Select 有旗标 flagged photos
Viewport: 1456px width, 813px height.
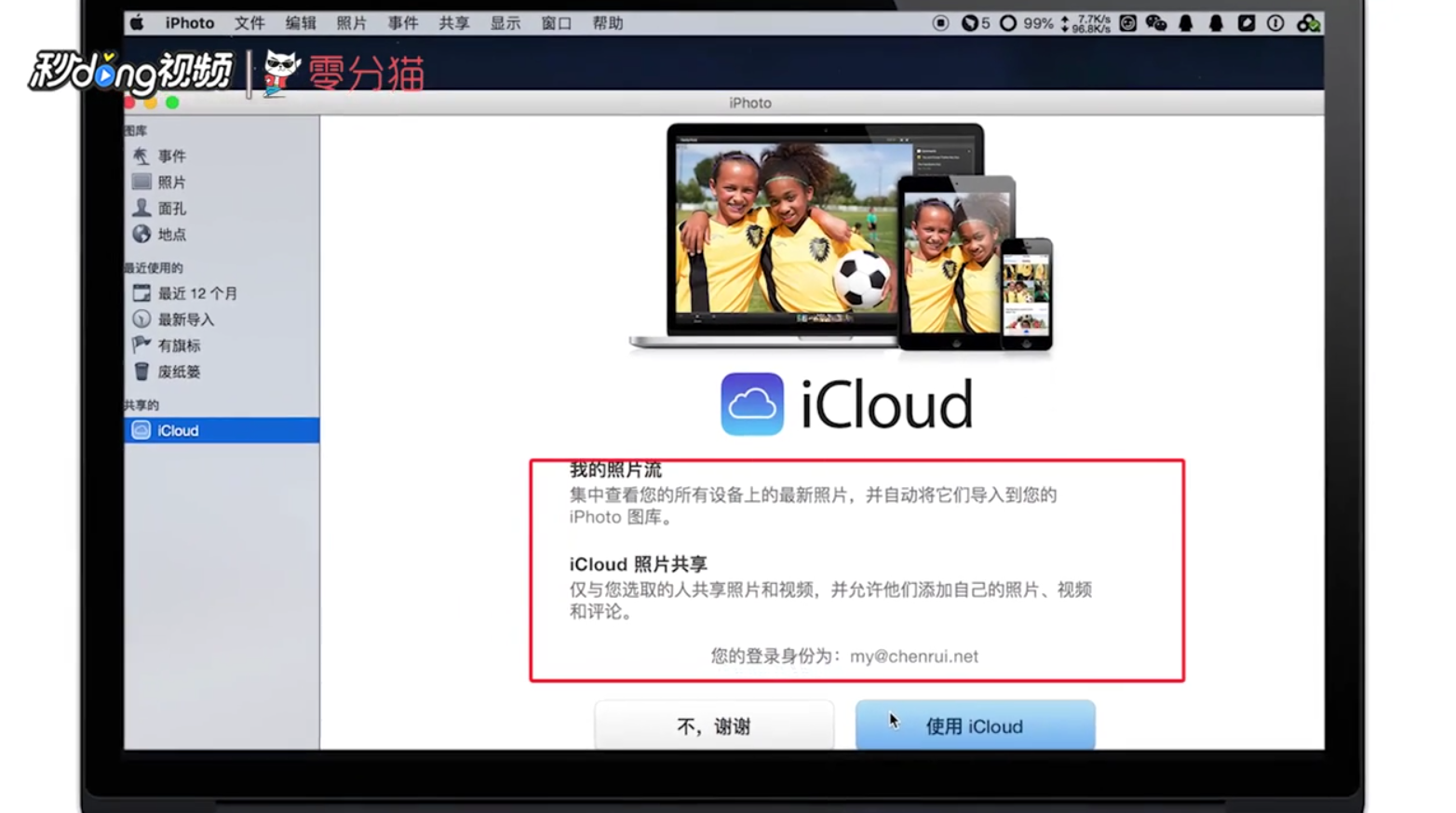[178, 345]
